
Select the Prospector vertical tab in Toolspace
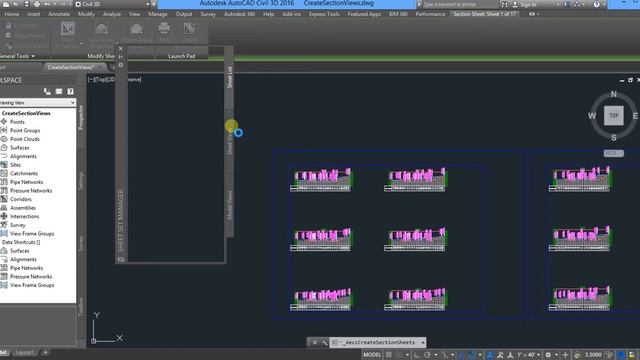point(81,118)
